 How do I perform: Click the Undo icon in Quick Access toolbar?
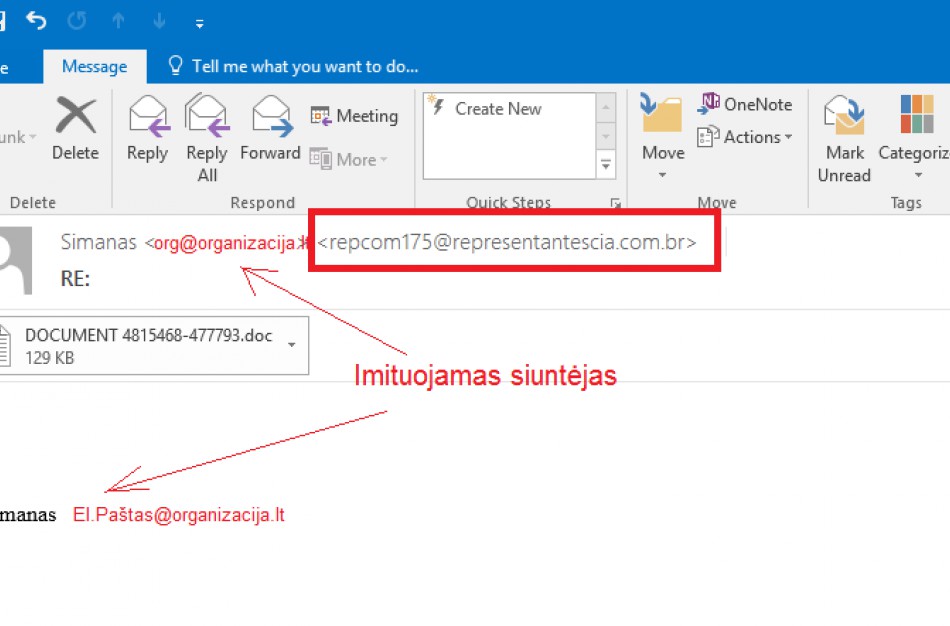tap(36, 22)
